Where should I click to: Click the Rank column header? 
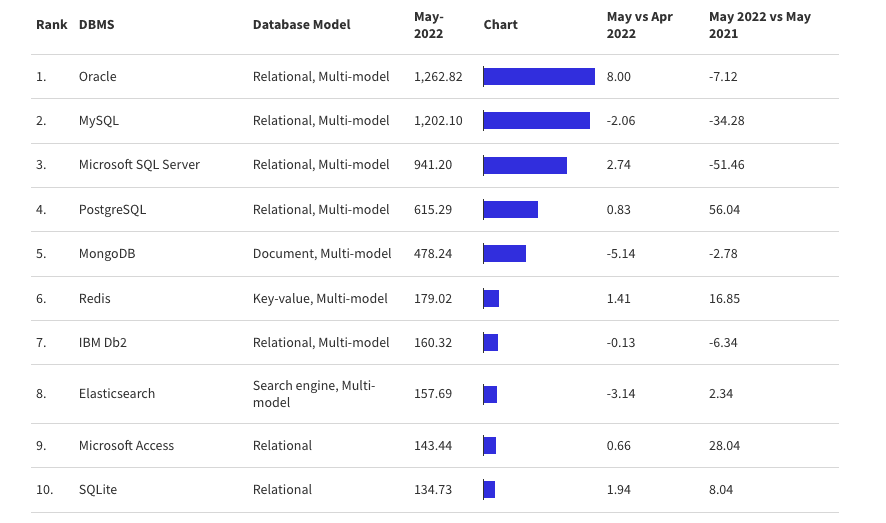coord(51,25)
